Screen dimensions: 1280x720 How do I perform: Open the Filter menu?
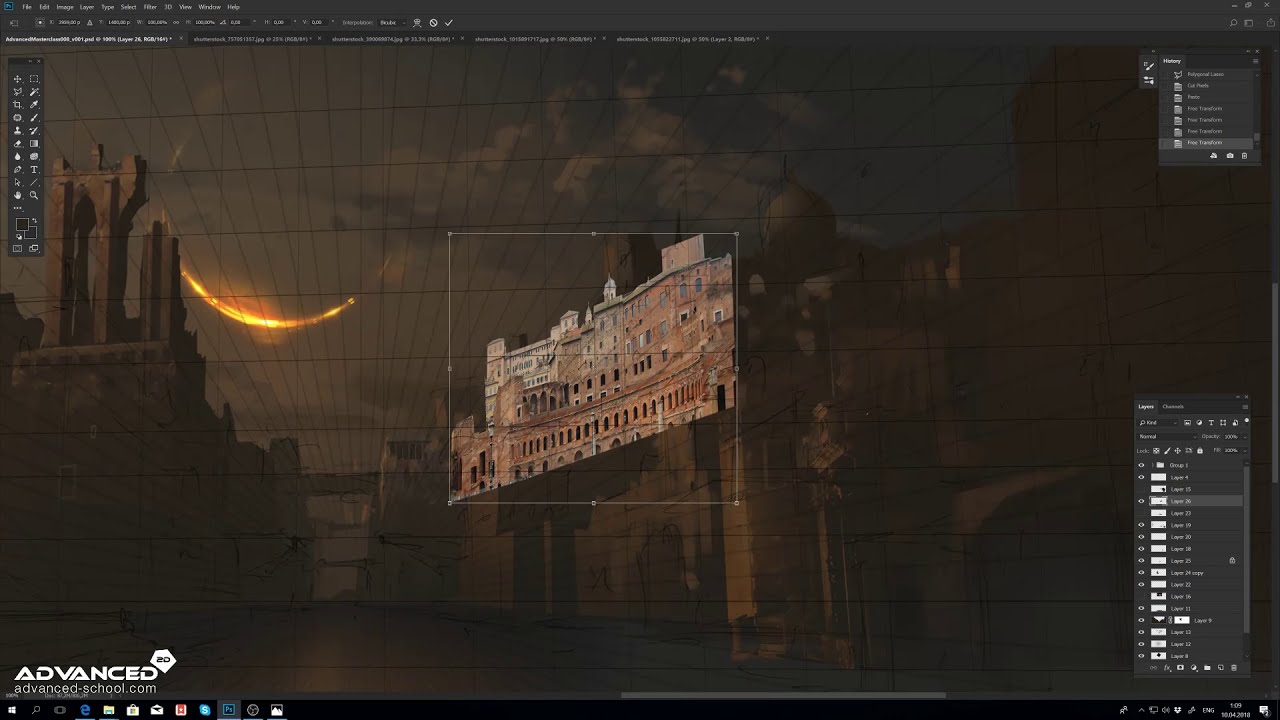(x=150, y=7)
